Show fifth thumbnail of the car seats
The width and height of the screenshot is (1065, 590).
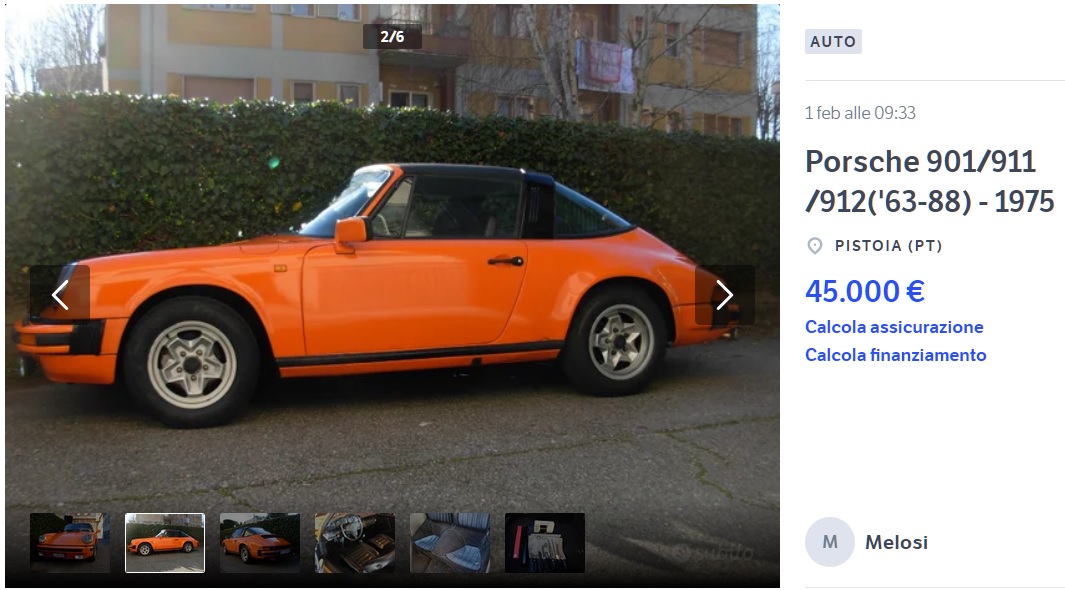click(450, 543)
